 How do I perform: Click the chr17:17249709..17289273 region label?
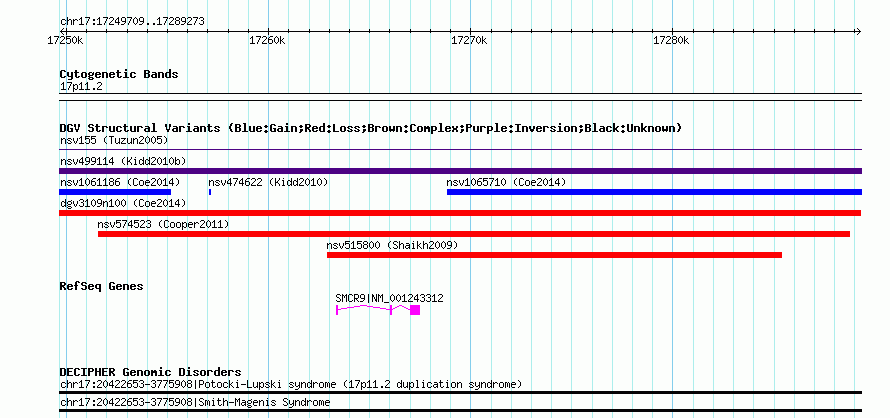(132, 22)
